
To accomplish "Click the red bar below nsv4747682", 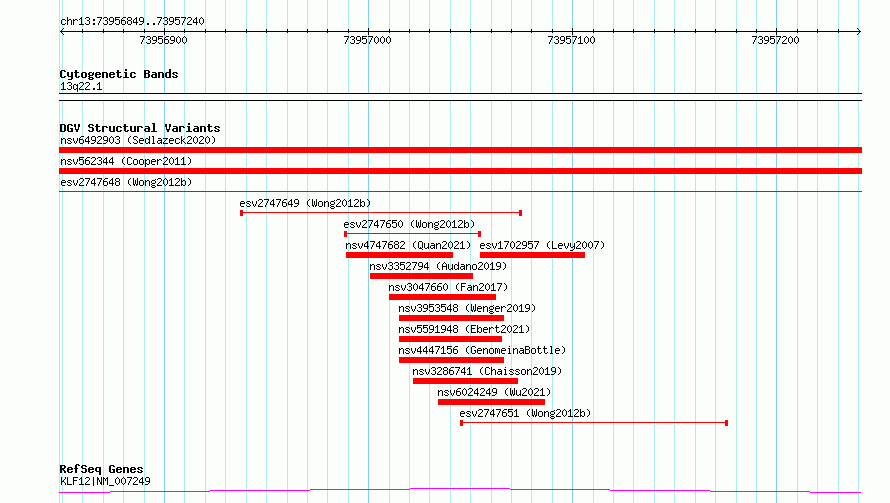I will 399,255.
